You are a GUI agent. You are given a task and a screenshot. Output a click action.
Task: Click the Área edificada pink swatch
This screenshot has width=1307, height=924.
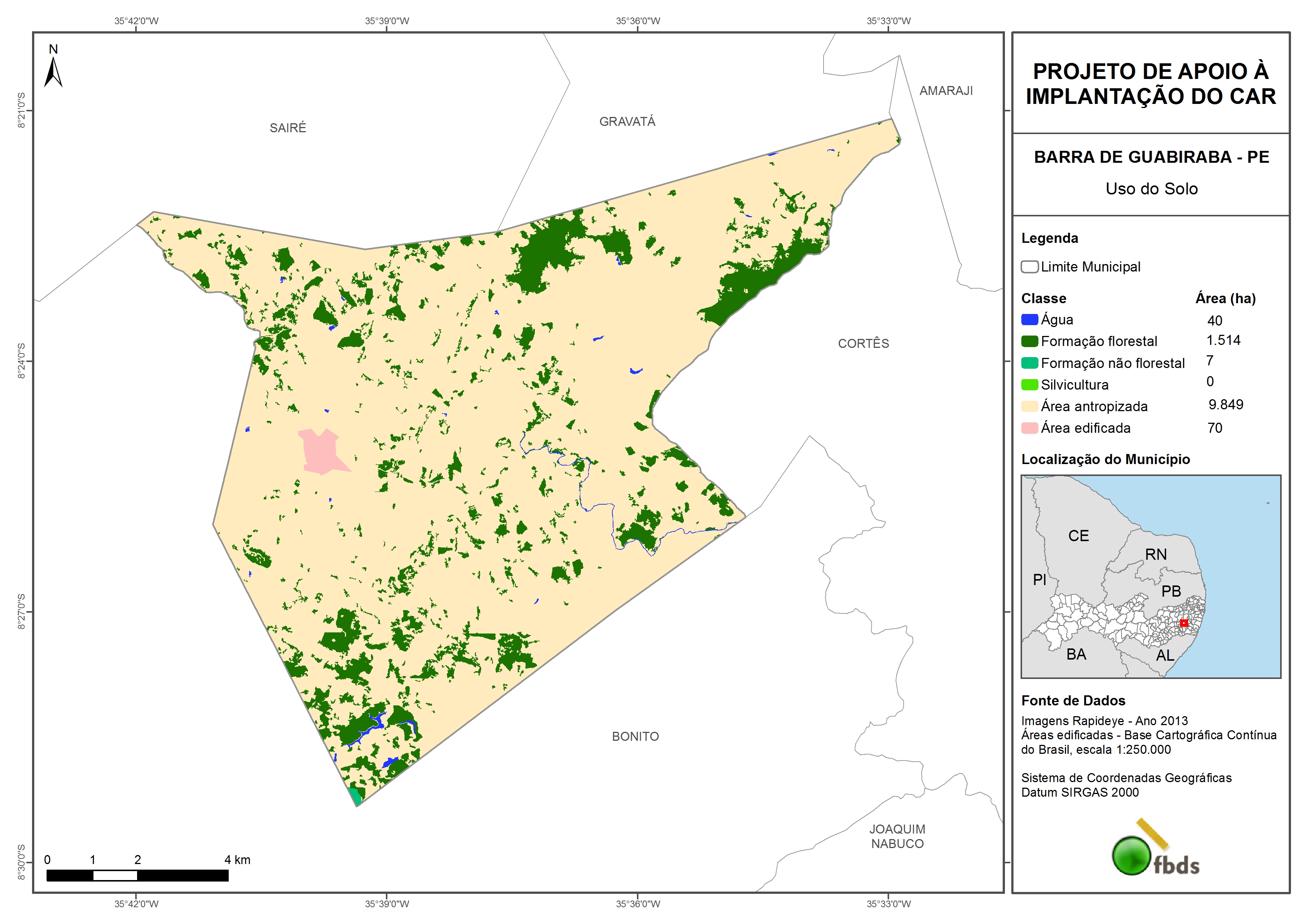[1029, 428]
